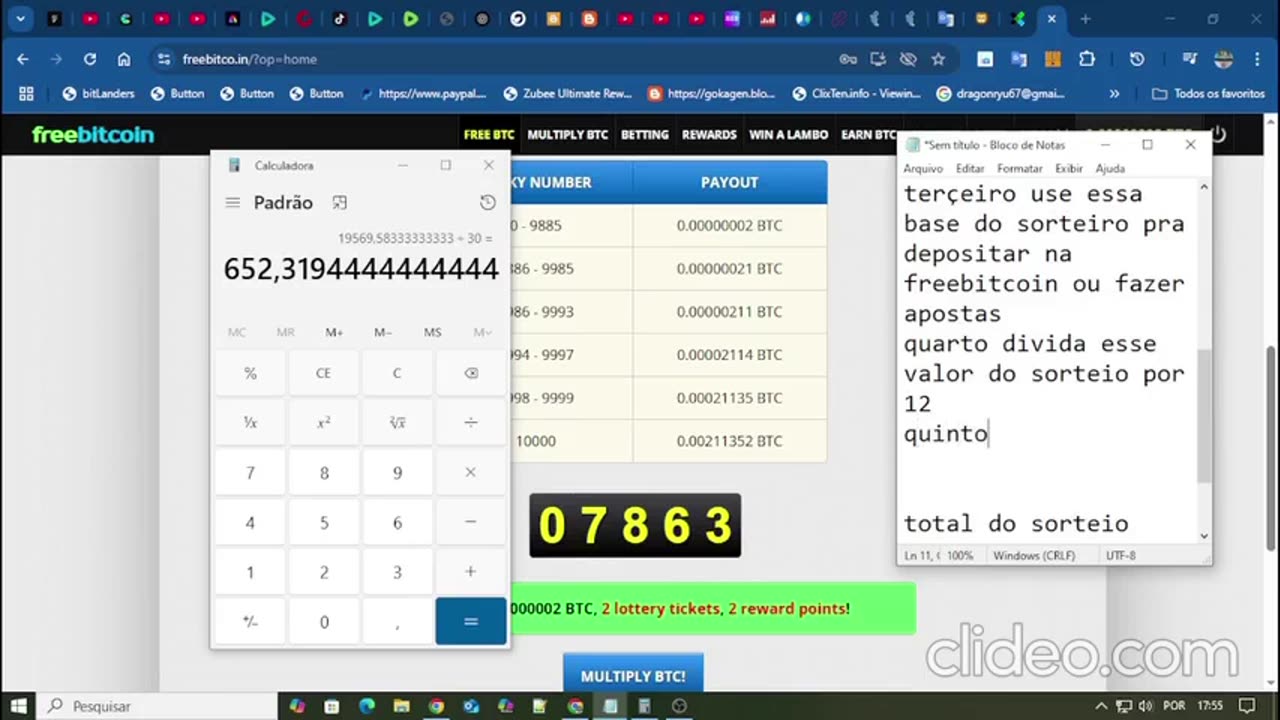Open MULTIPLY BTC menu item

(568, 135)
